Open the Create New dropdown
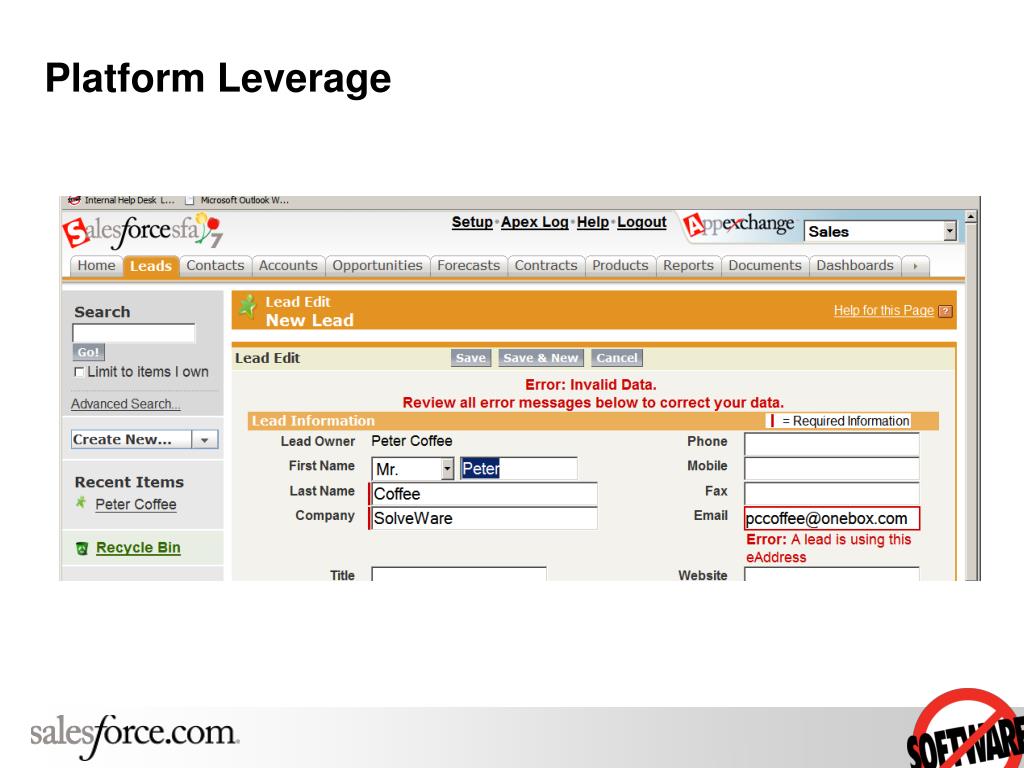1024x768 pixels. (x=204, y=440)
